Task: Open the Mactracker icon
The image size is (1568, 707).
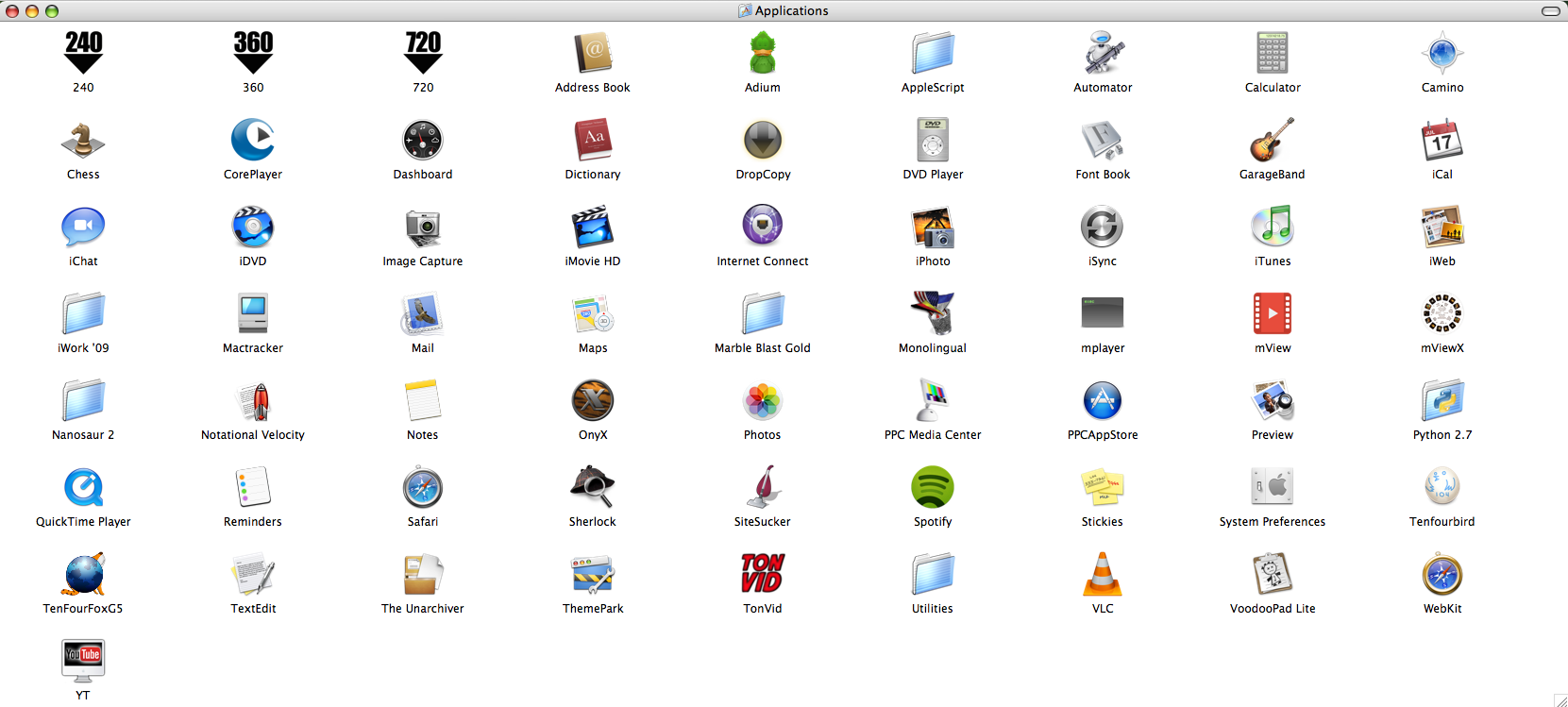Action: tap(253, 313)
